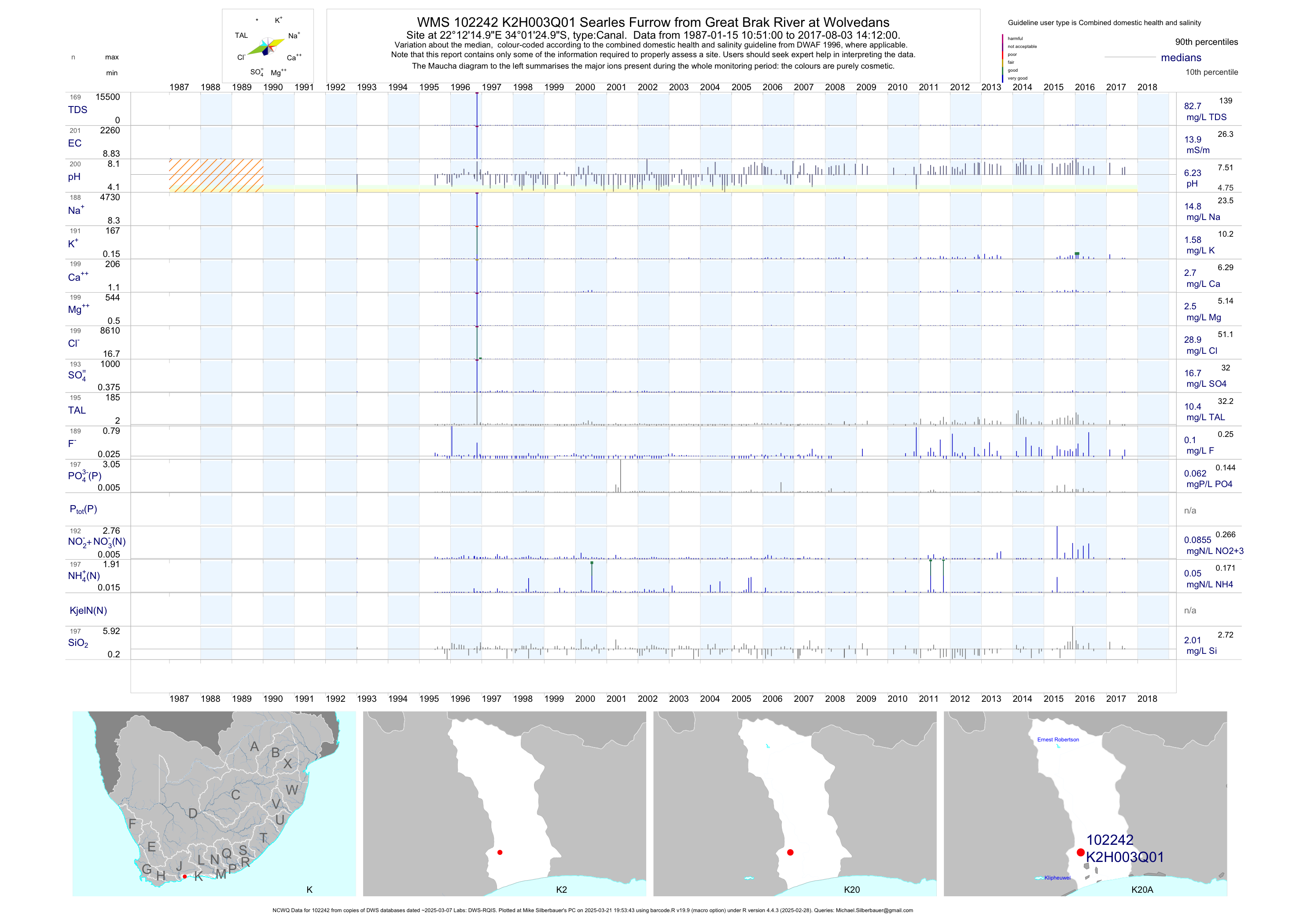Click the 2018 label on bottom year axis
The height and width of the screenshot is (924, 1307).
pyautogui.click(x=1147, y=699)
